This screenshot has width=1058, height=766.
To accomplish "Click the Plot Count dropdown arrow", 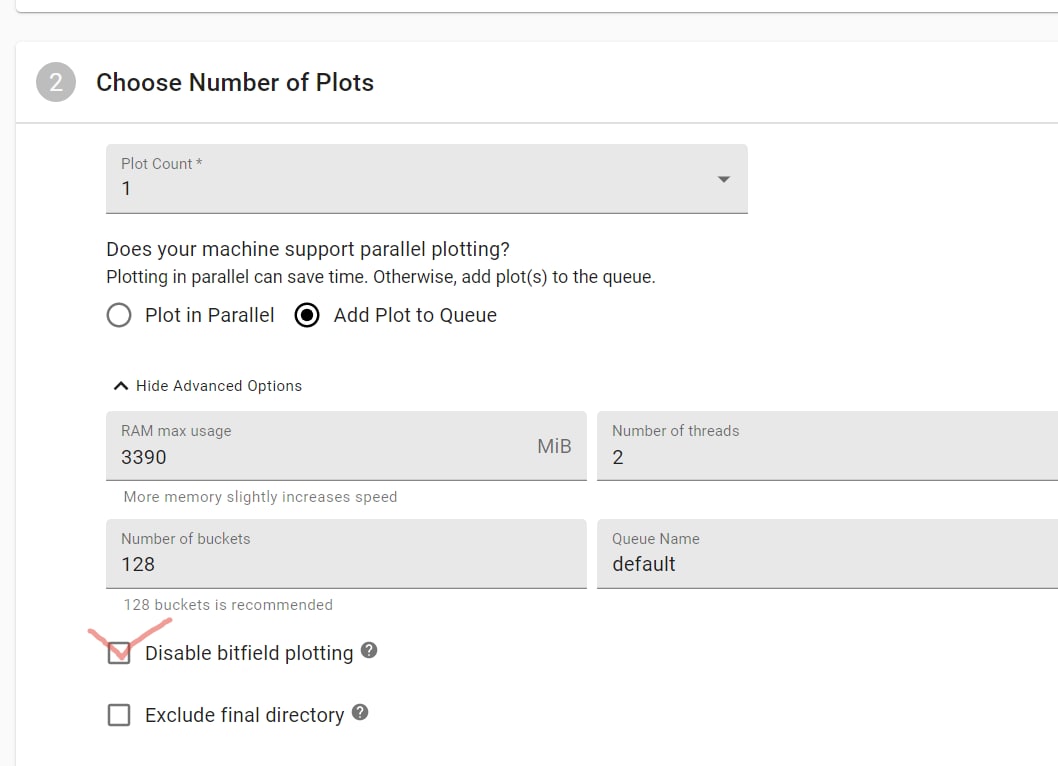I will (x=724, y=180).
